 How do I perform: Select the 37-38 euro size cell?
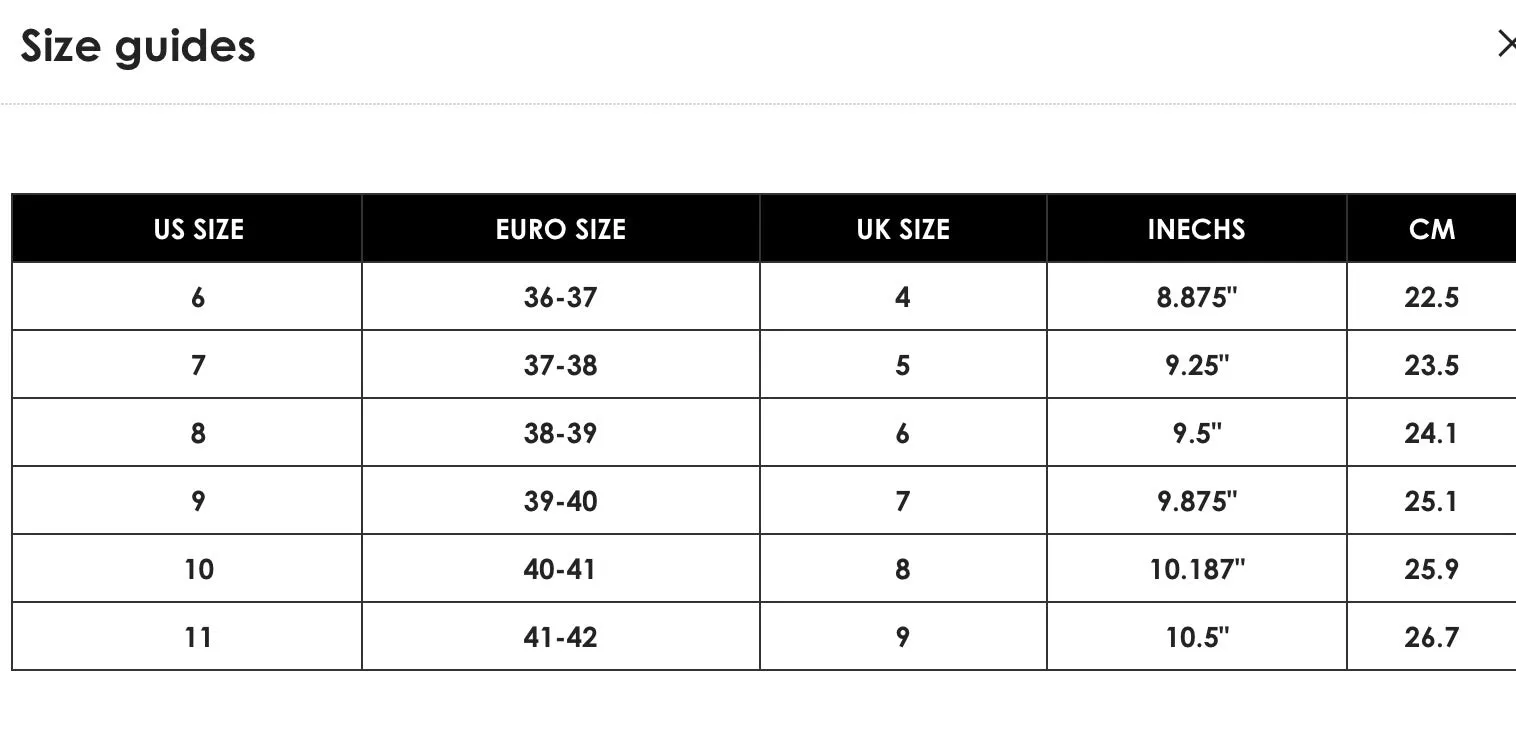(x=561, y=364)
